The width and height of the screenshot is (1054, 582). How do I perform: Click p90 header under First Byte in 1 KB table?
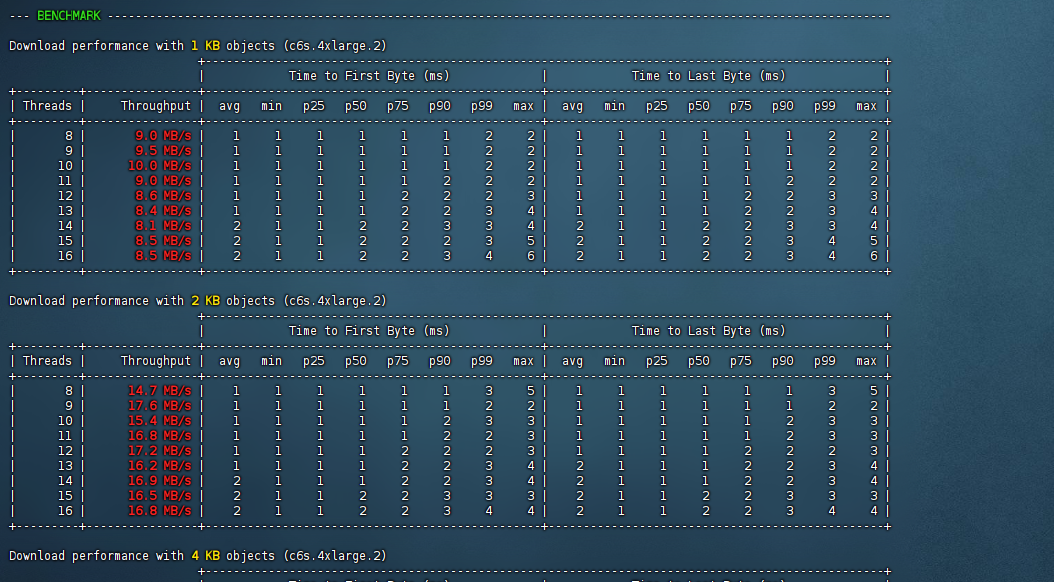point(440,106)
